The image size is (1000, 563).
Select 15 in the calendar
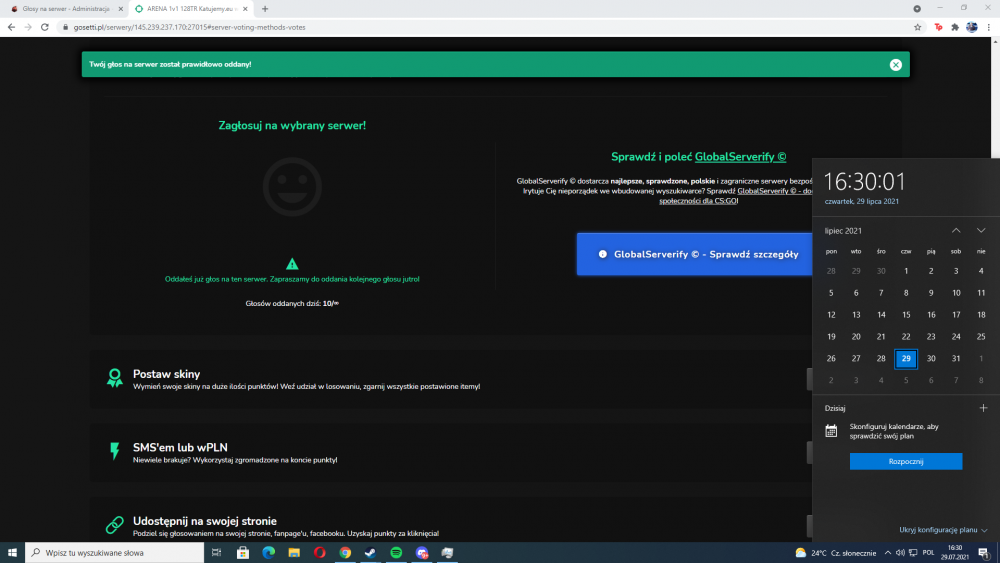point(906,315)
